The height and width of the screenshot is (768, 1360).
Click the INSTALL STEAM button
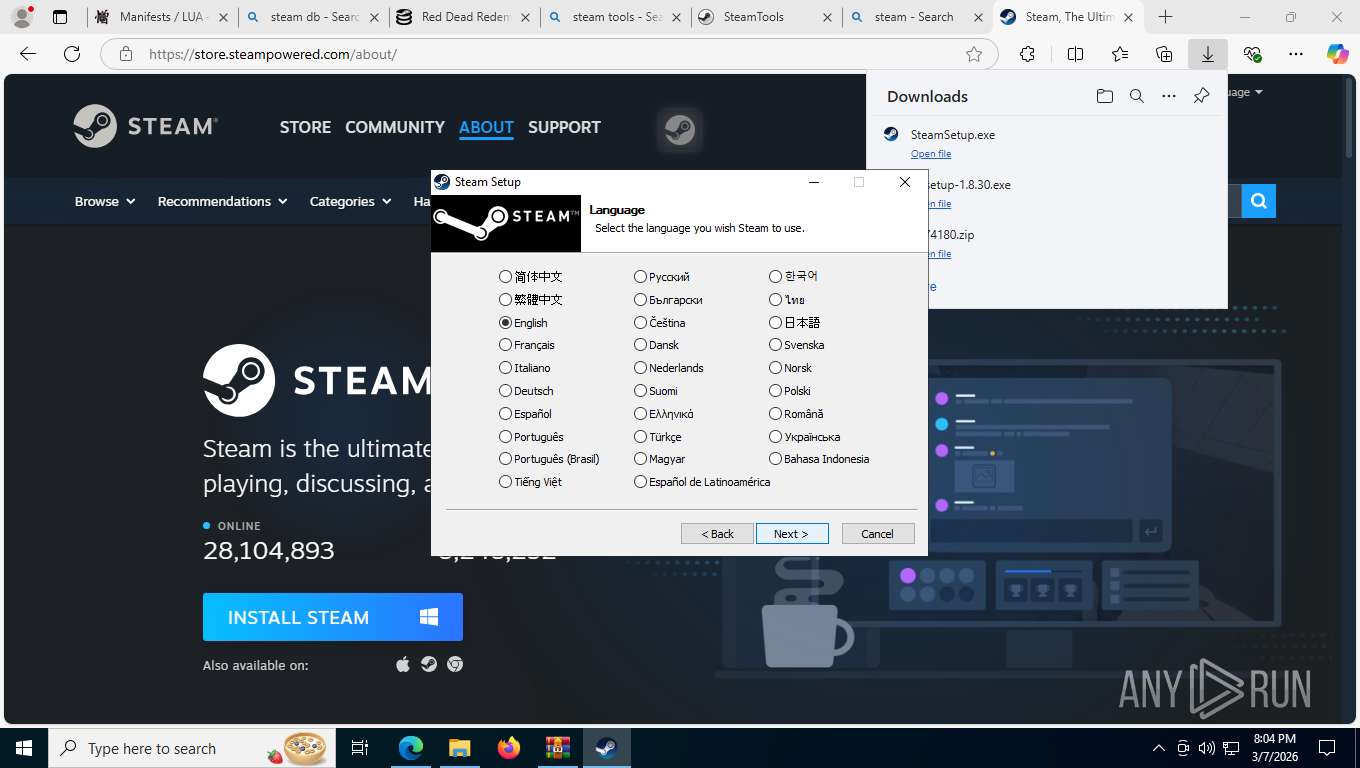333,617
